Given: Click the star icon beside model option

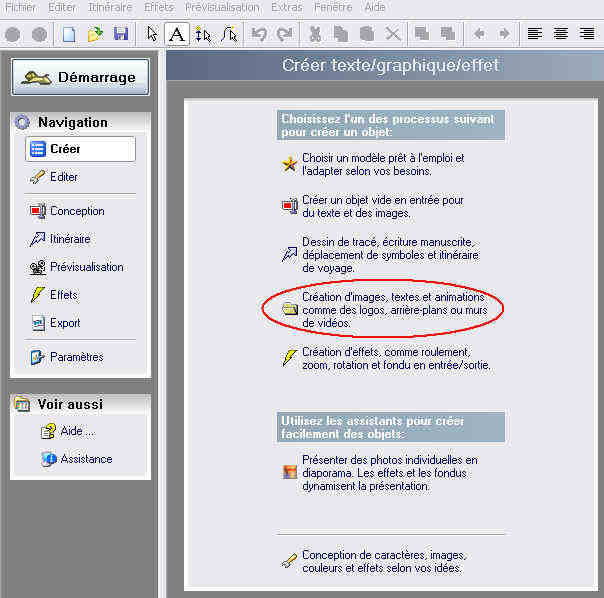Looking at the screenshot, I should pyautogui.click(x=290, y=165).
